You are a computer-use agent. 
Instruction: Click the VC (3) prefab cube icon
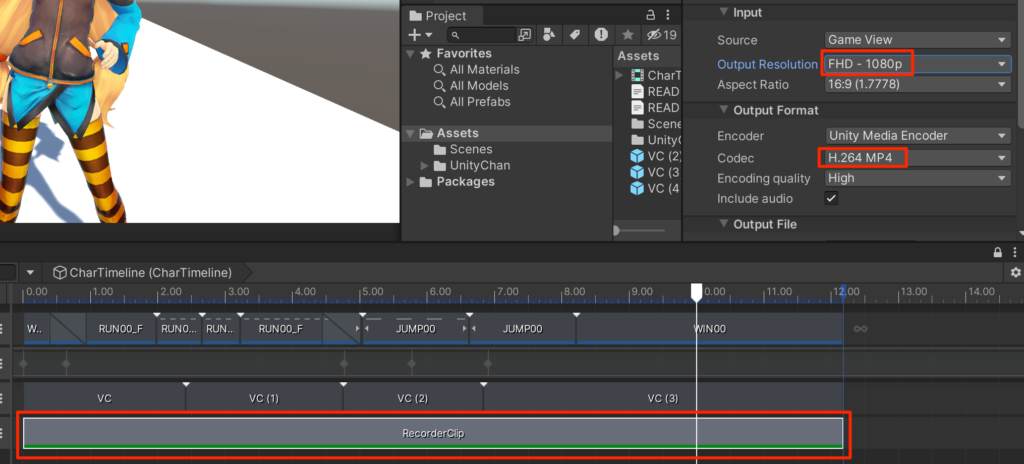(637, 172)
